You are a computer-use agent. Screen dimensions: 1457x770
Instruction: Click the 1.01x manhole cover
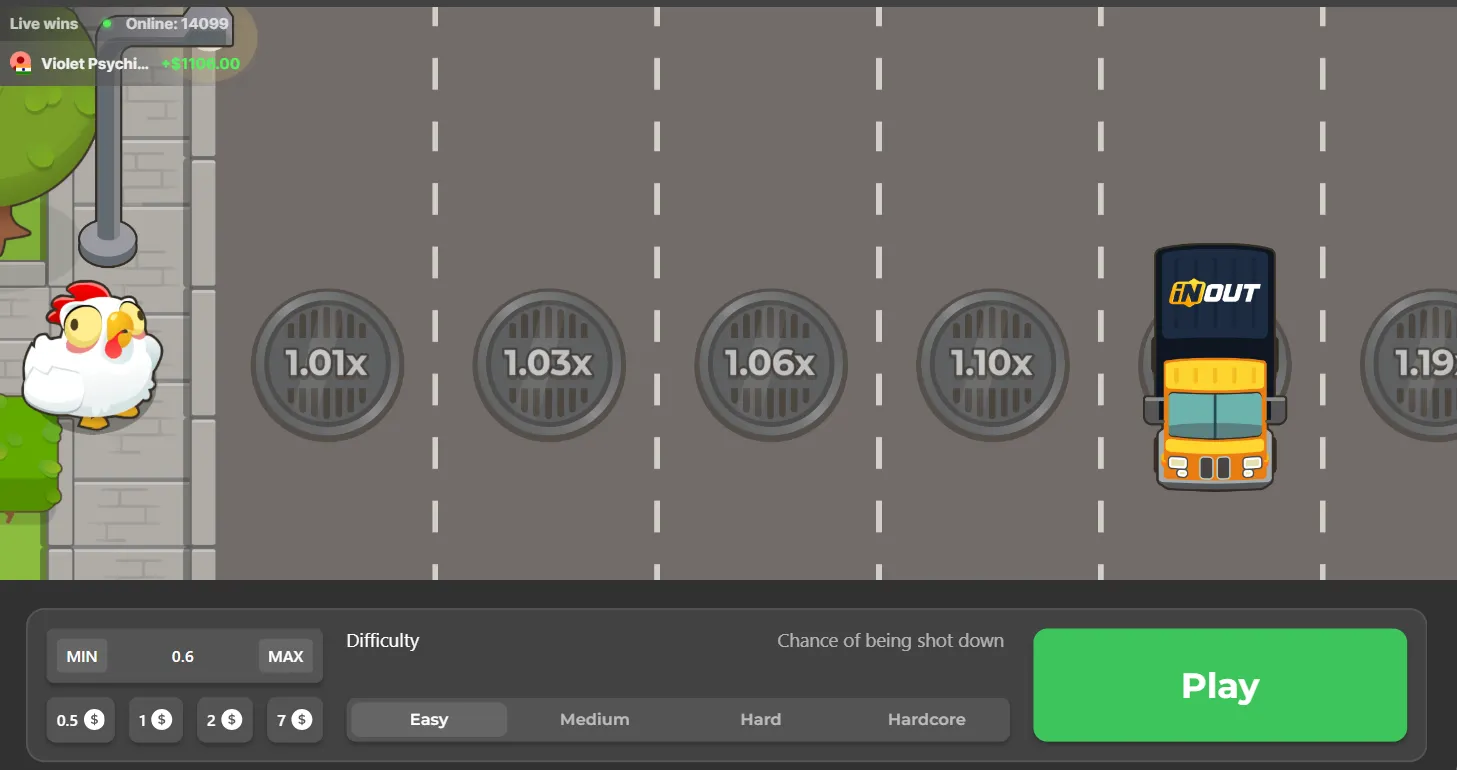click(x=327, y=364)
